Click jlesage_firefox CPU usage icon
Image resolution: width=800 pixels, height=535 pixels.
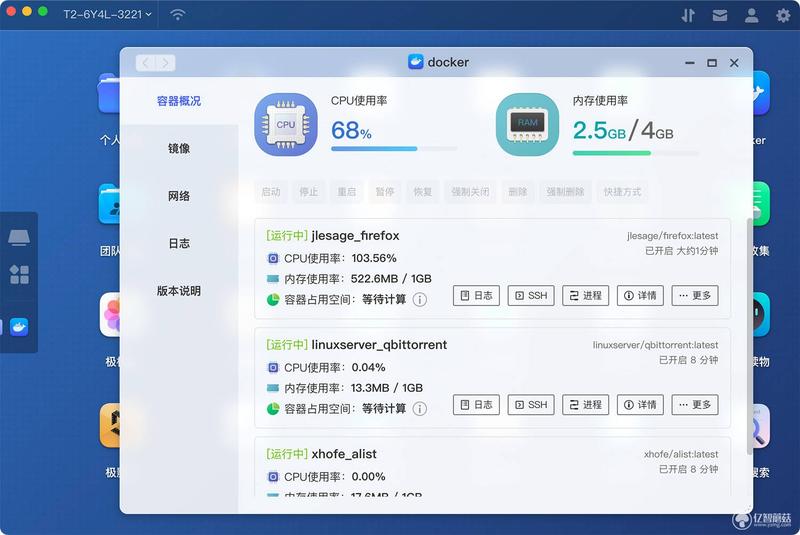(x=273, y=258)
